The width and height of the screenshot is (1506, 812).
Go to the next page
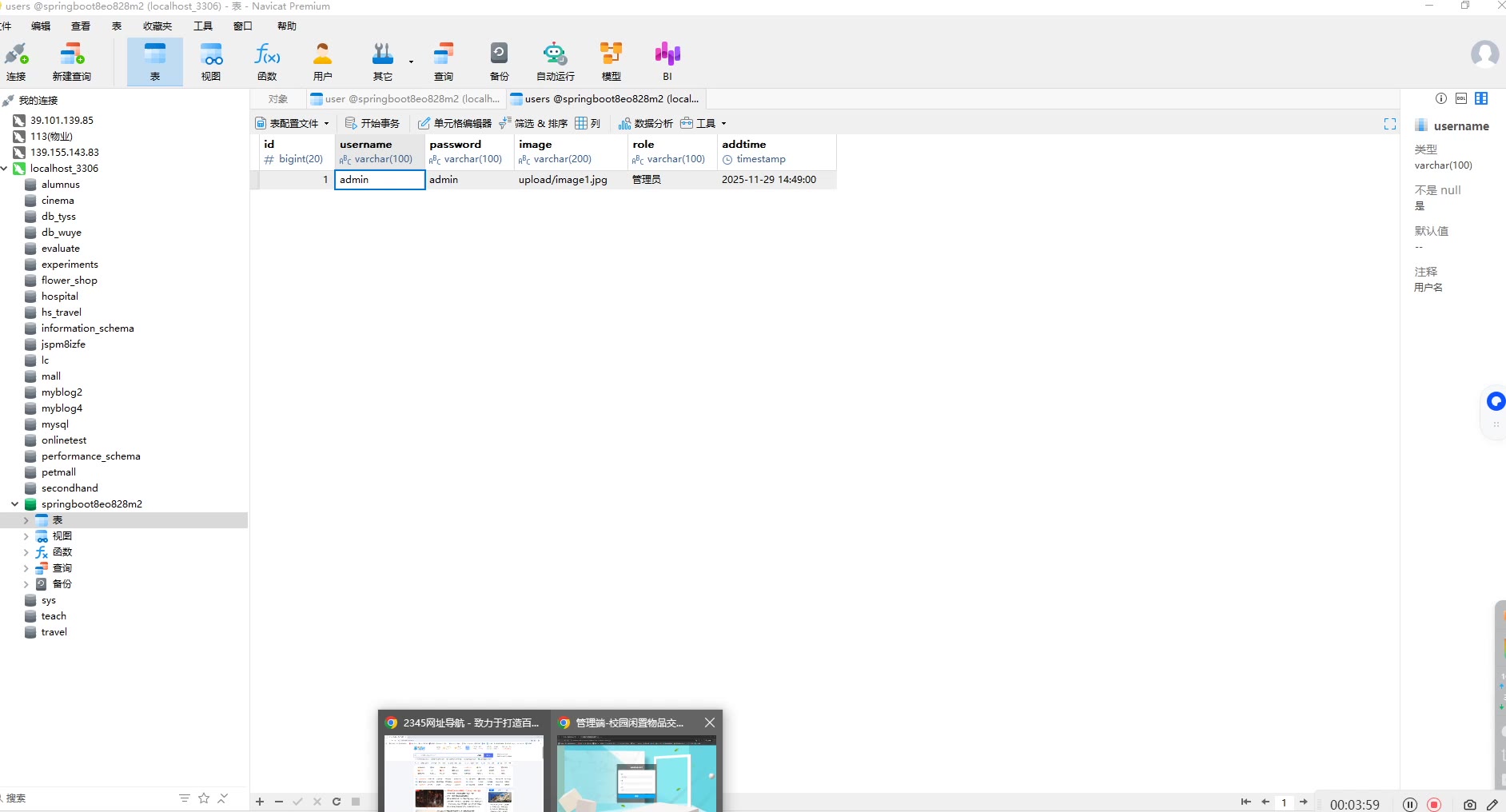(1304, 802)
